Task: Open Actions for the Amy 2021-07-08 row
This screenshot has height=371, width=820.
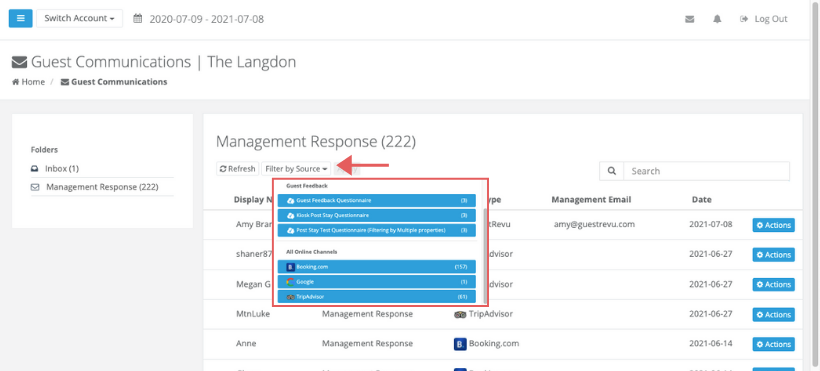Action: [773, 225]
